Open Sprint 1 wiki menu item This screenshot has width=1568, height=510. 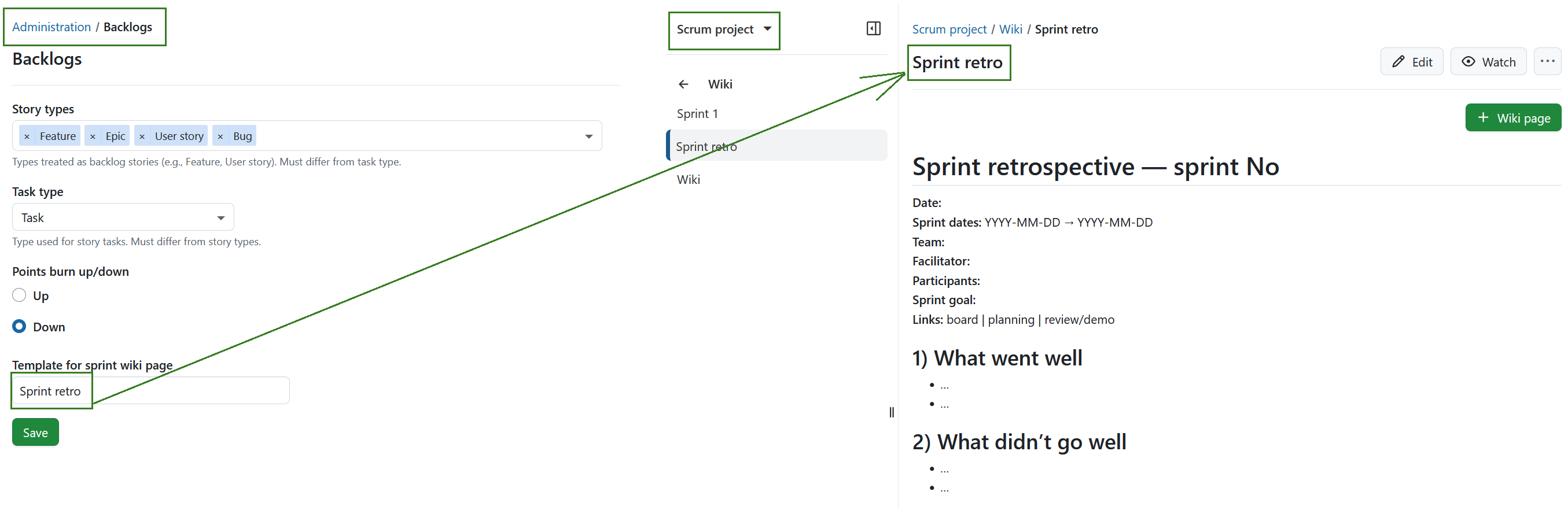[x=698, y=114]
